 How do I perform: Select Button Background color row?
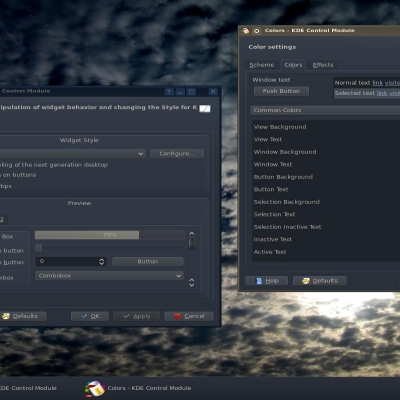pos(326,177)
